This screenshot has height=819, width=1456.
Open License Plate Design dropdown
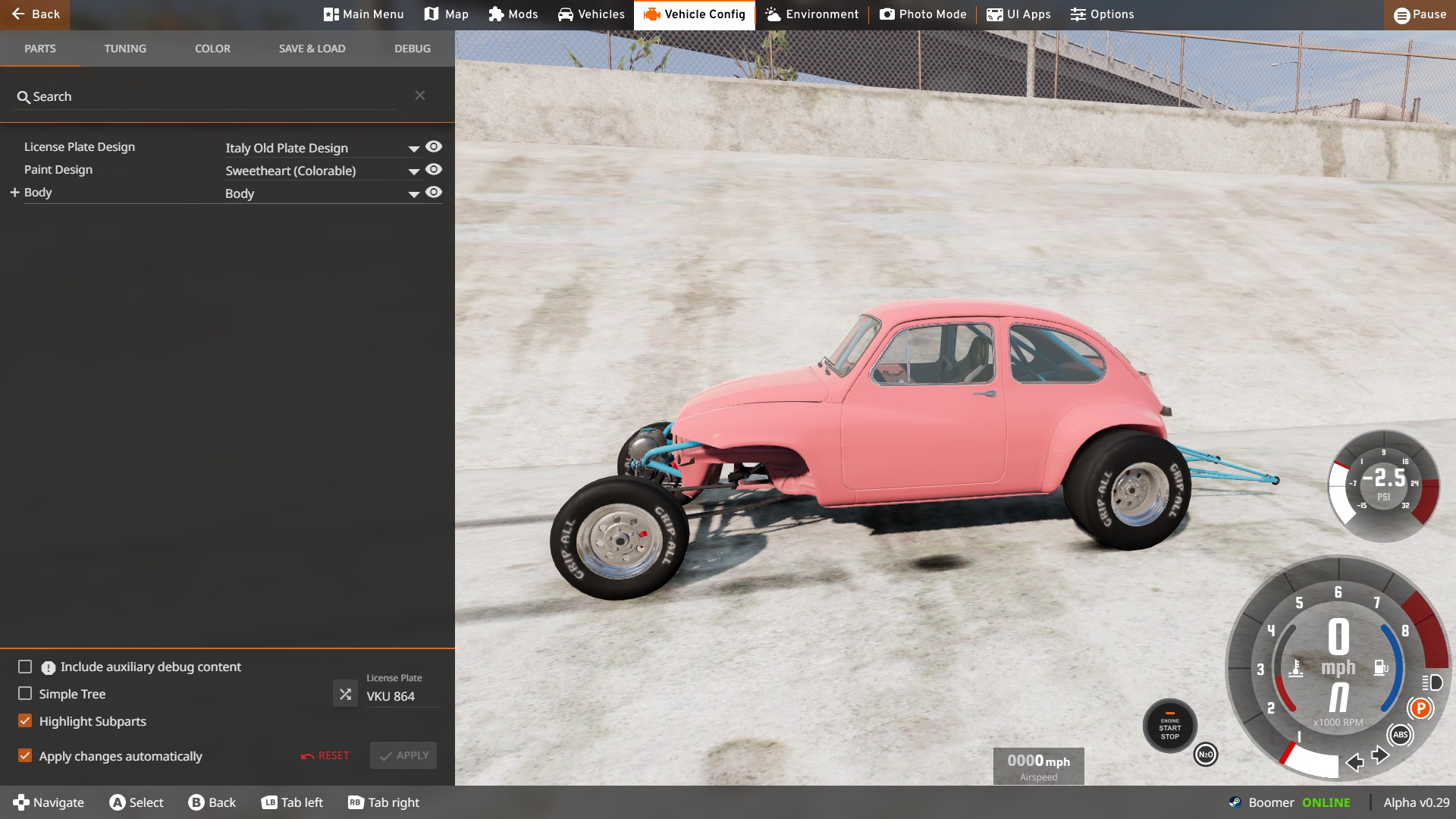tap(413, 149)
